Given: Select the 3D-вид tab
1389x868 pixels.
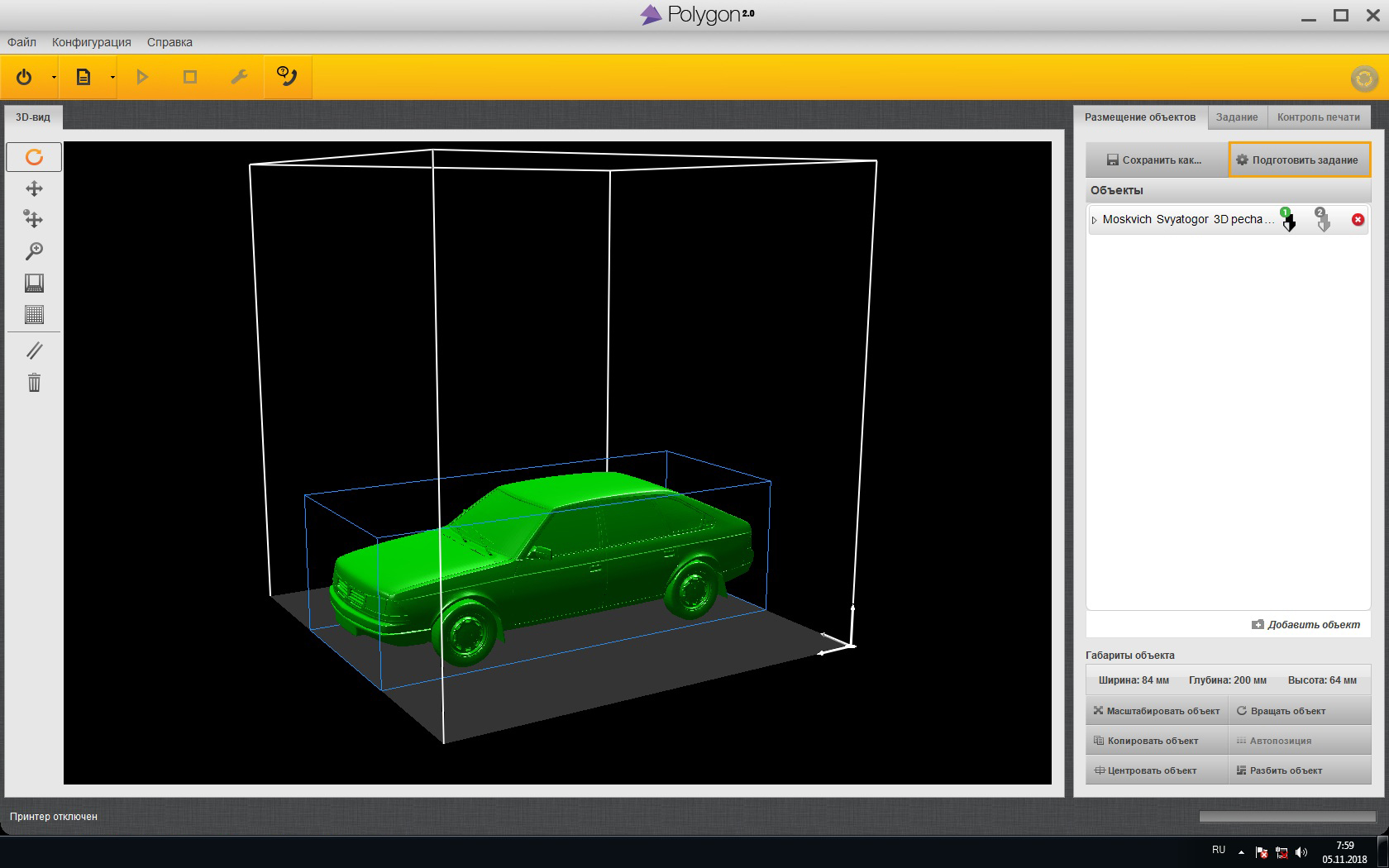Looking at the screenshot, I should click(33, 117).
